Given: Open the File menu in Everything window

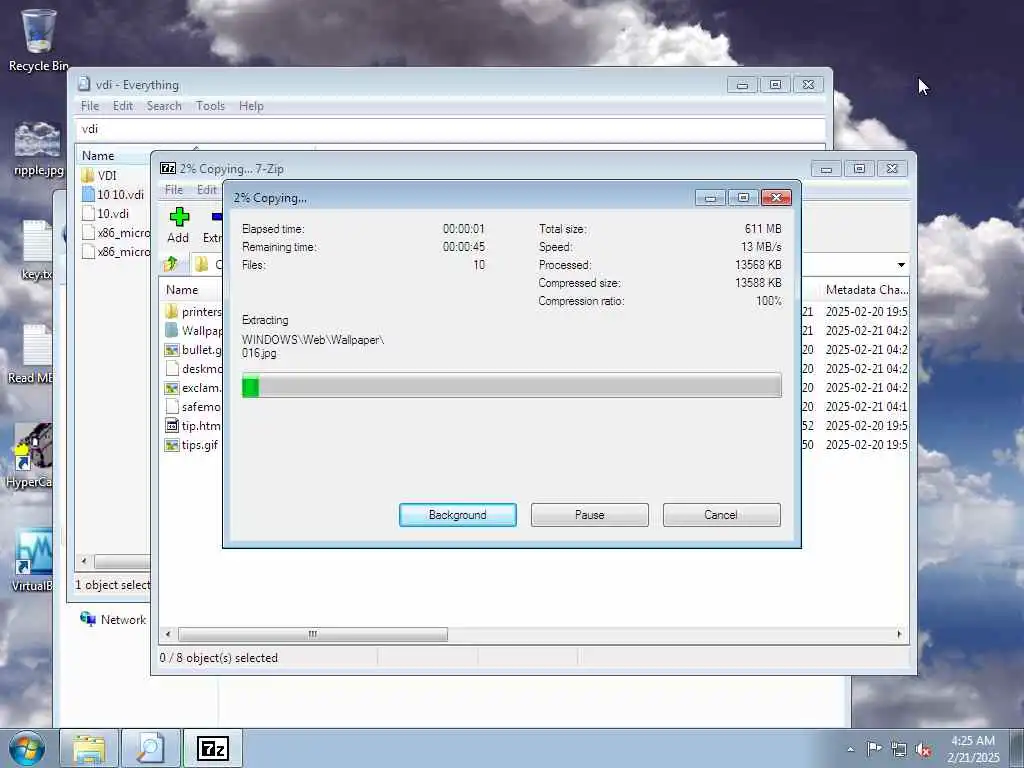Looking at the screenshot, I should 90,106.
